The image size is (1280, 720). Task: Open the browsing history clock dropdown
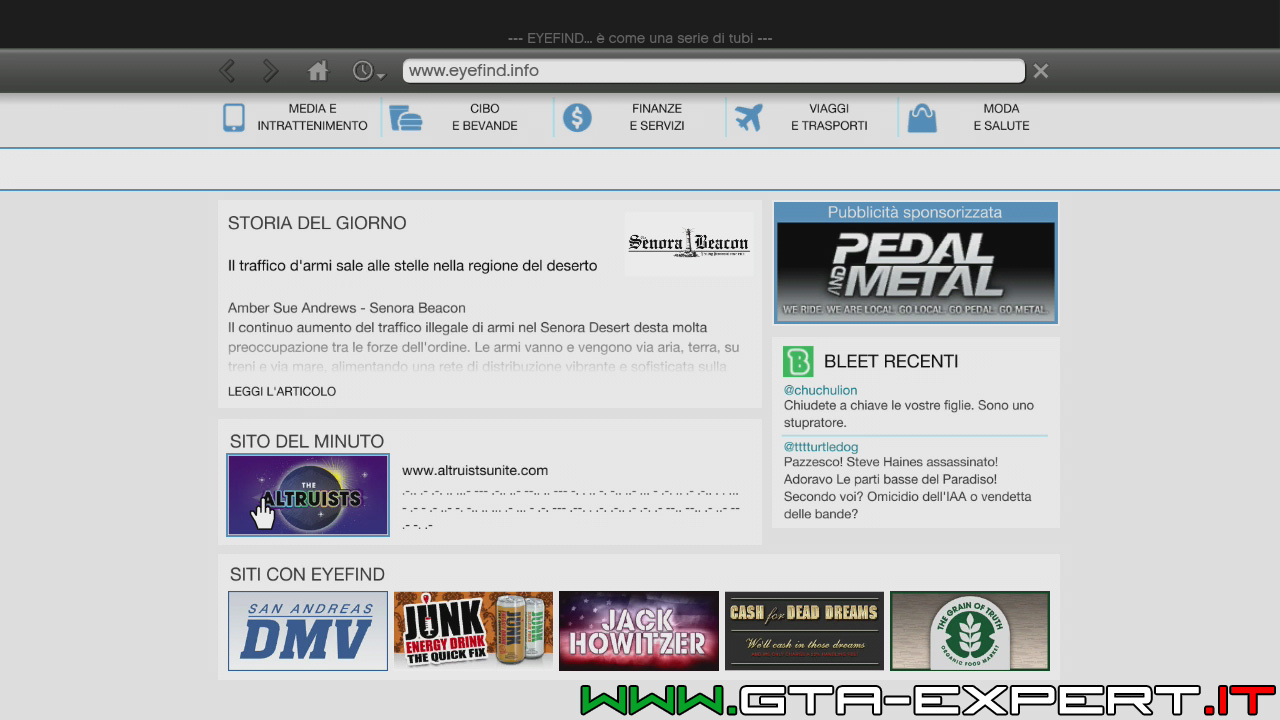[x=368, y=71]
